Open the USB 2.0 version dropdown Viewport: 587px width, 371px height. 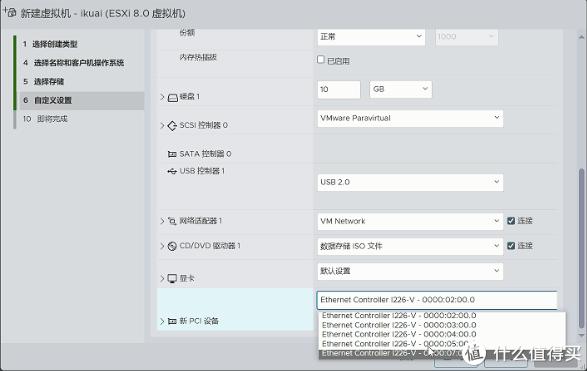tap(410, 182)
